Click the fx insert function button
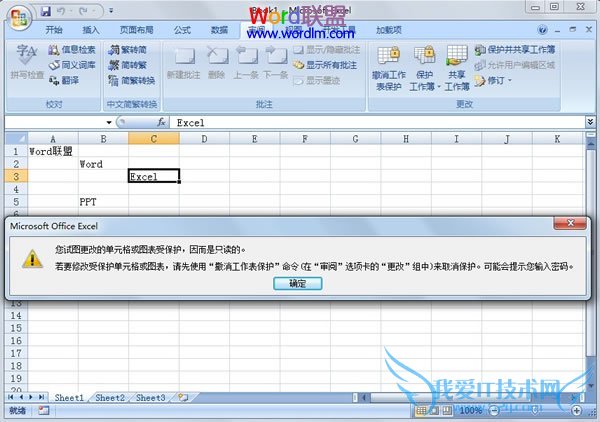This screenshot has height=422, width=600. pos(161,122)
